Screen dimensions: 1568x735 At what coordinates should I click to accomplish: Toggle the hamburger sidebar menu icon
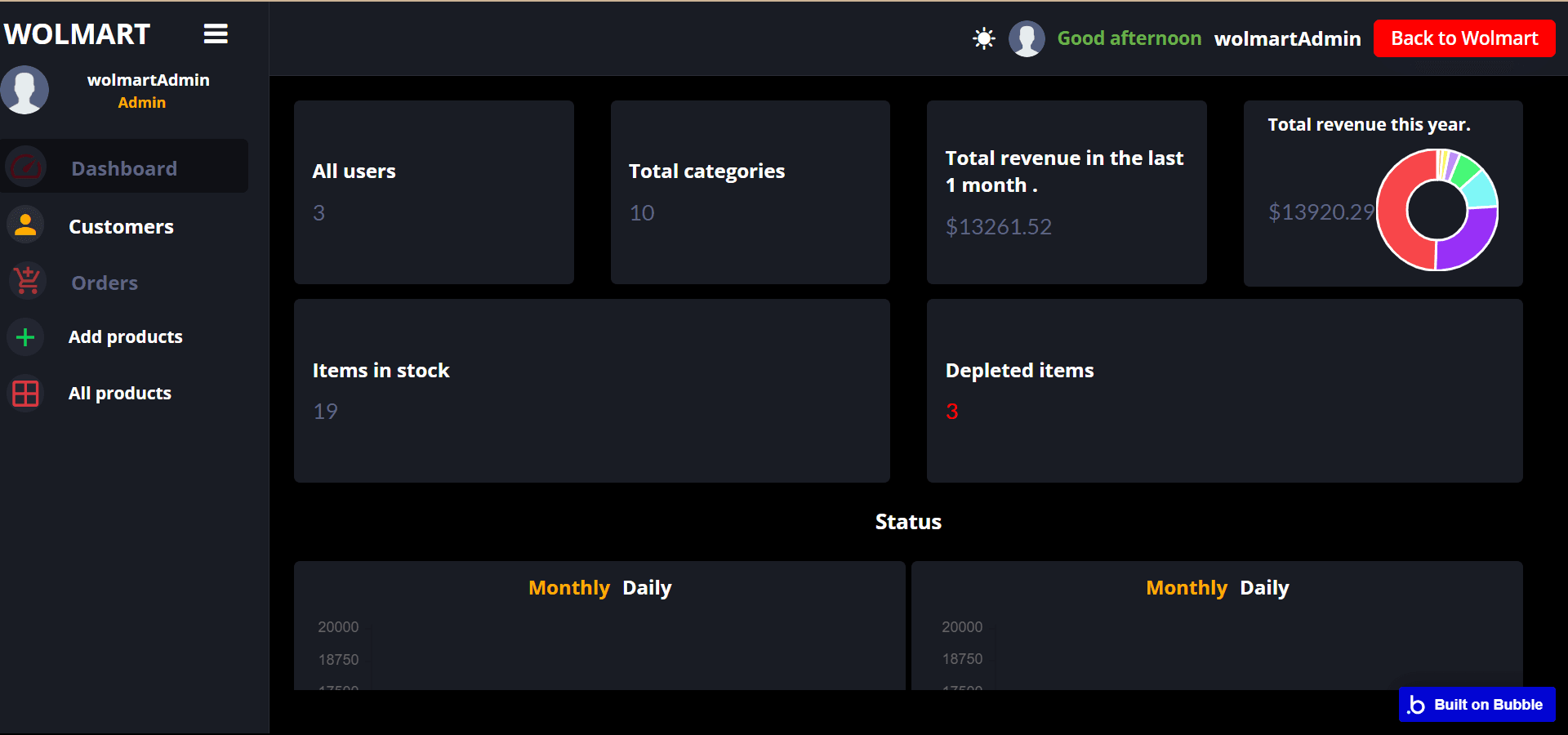[216, 33]
